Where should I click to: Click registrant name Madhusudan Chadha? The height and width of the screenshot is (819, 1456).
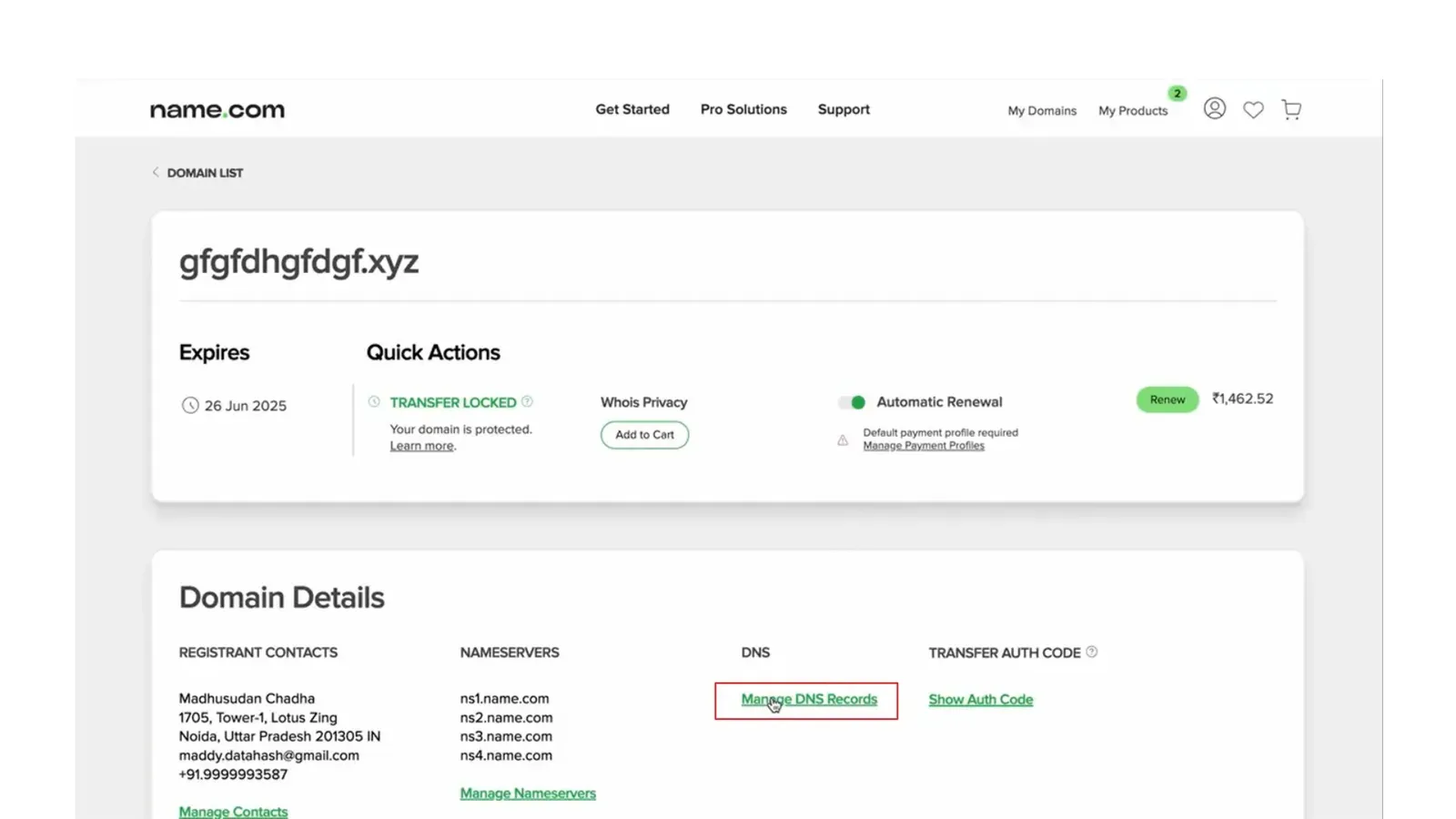[247, 699]
